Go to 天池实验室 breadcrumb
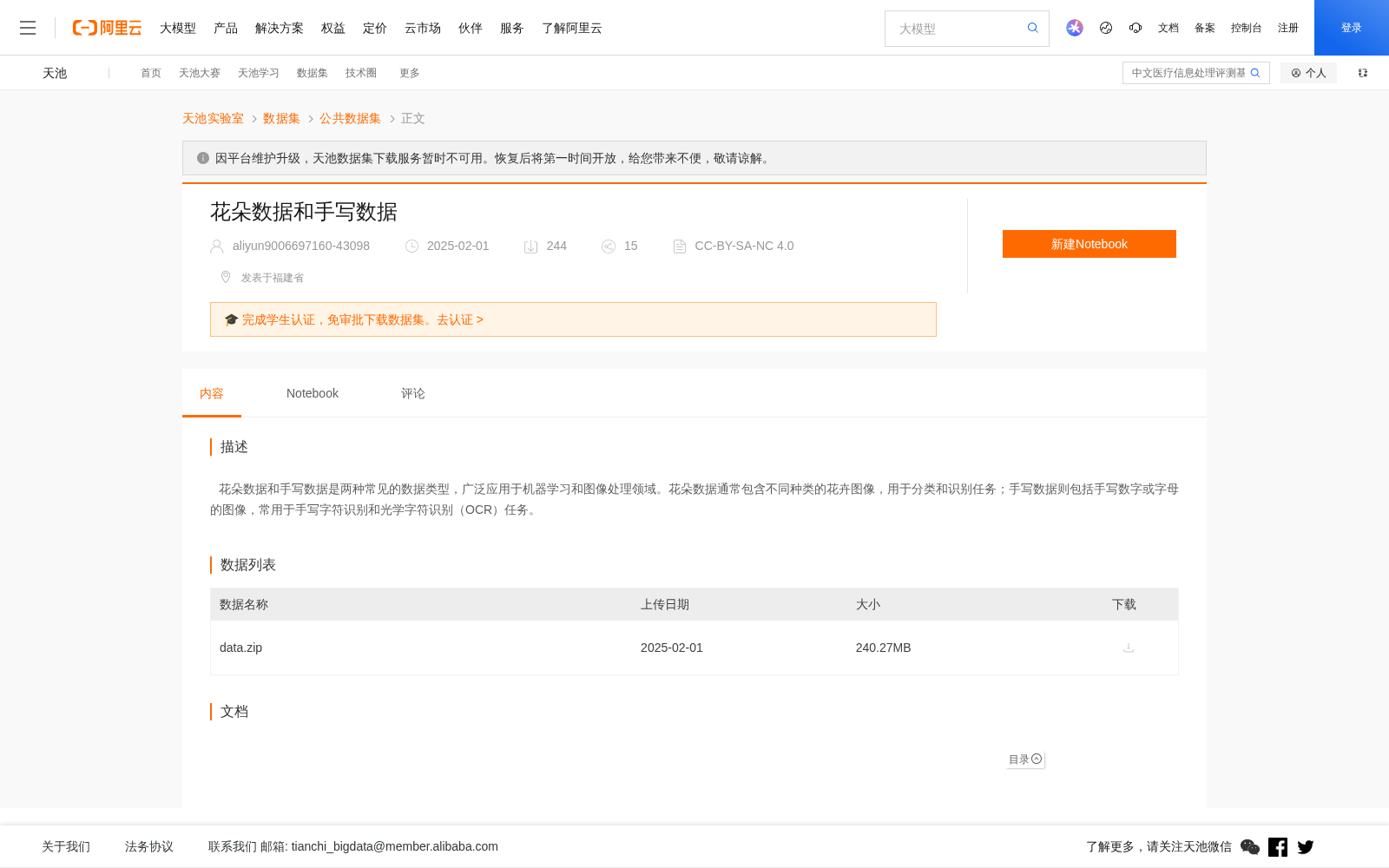This screenshot has height=868, width=1389. point(213,118)
